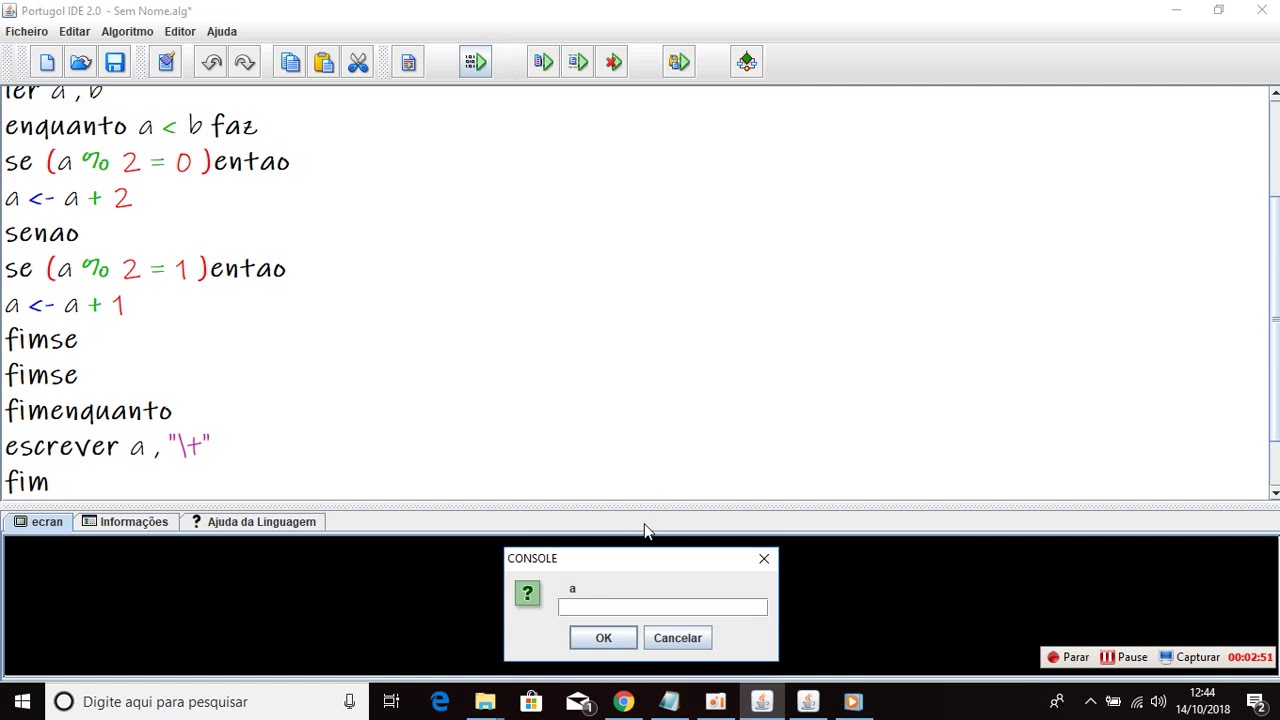The height and width of the screenshot is (720, 1280).
Task: Click the save-and-run toolbar icon
Action: click(679, 63)
